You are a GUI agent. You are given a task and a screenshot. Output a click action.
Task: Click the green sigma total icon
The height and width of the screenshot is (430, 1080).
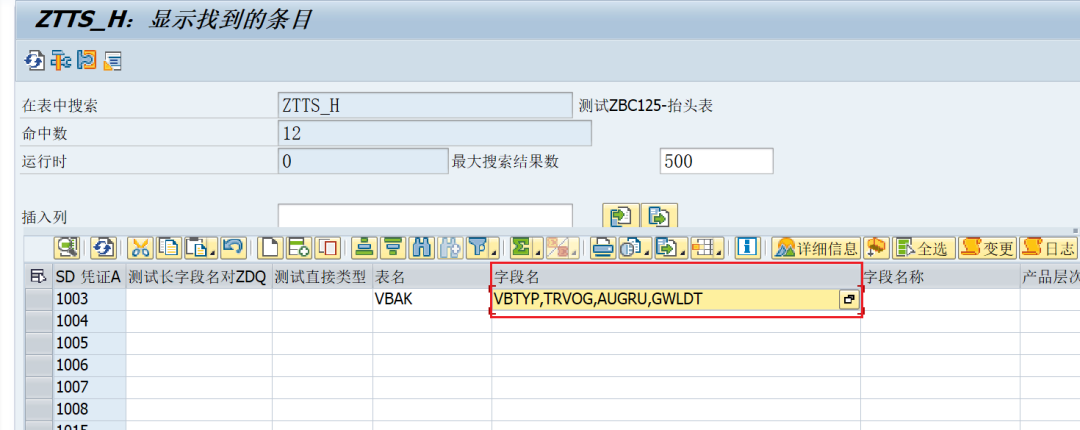[521, 248]
